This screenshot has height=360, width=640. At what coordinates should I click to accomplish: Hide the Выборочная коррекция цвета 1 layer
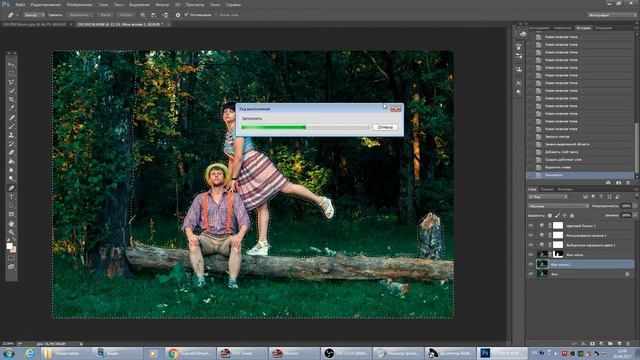click(531, 245)
